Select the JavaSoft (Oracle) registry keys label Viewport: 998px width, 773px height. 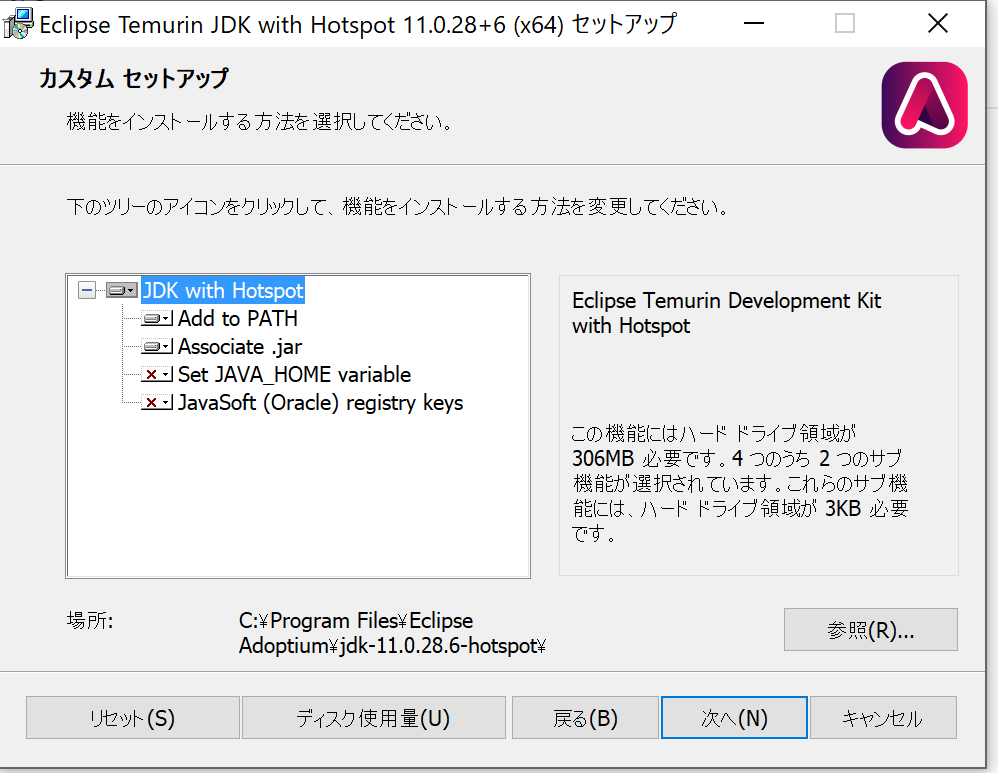pos(320,403)
